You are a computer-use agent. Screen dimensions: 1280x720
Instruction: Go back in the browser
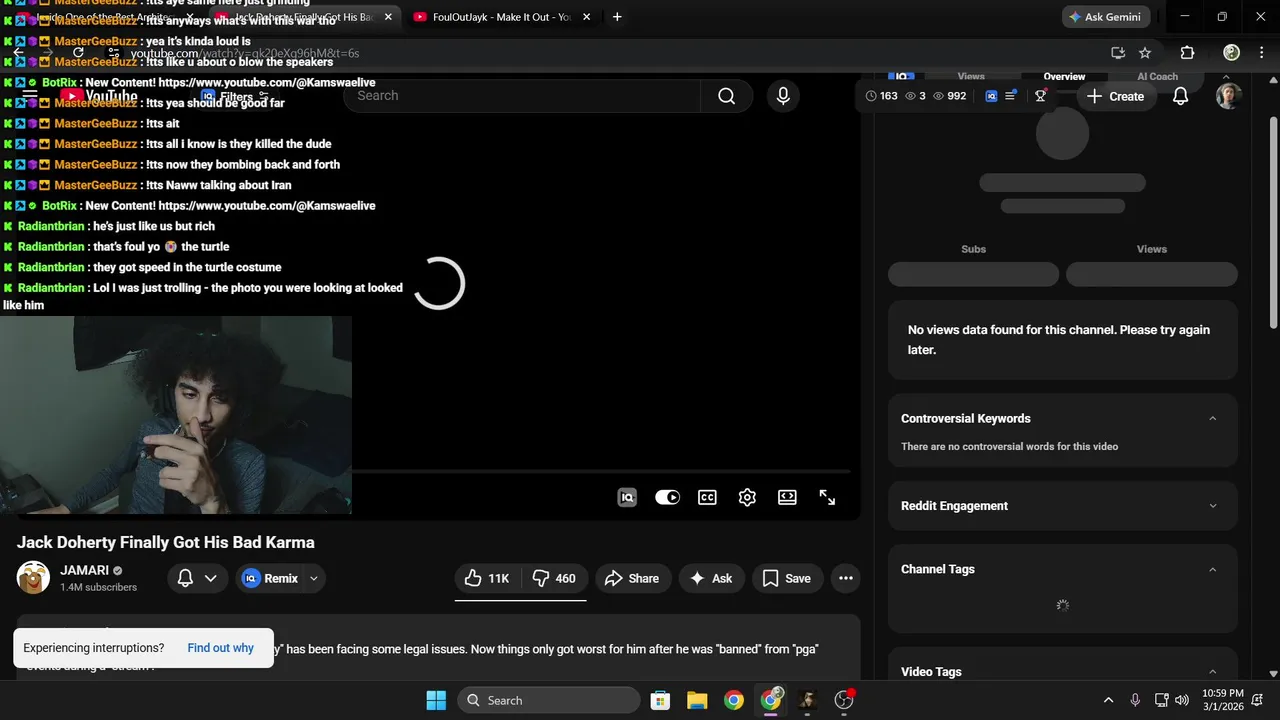click(x=18, y=52)
